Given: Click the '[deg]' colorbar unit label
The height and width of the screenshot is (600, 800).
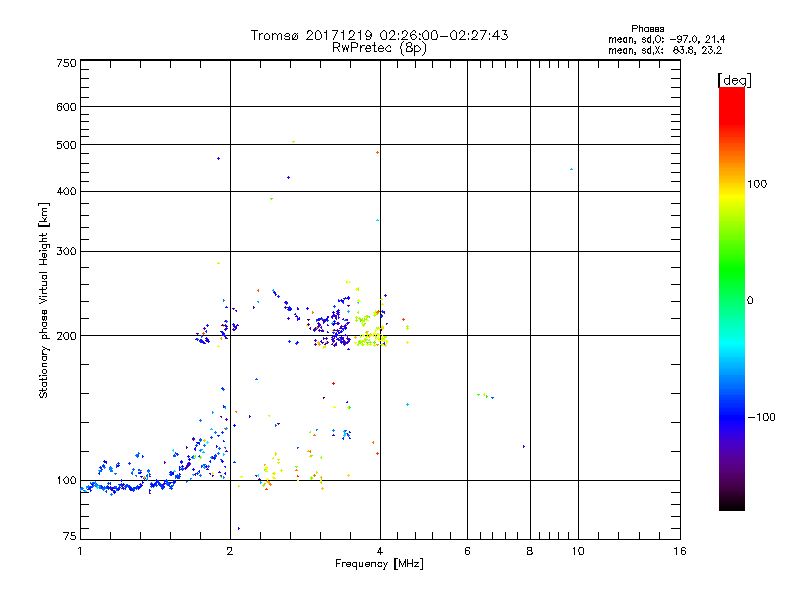Looking at the screenshot, I should pyautogui.click(x=734, y=80).
